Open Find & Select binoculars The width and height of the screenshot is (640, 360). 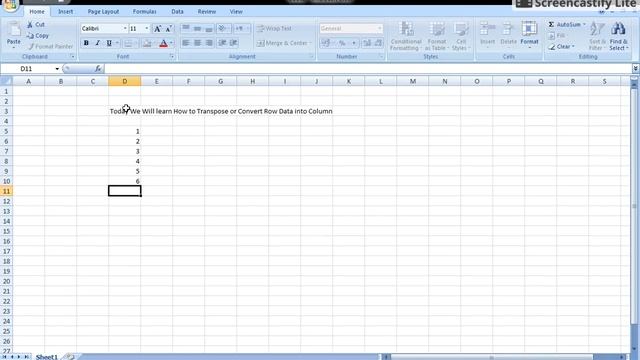[x=619, y=37]
